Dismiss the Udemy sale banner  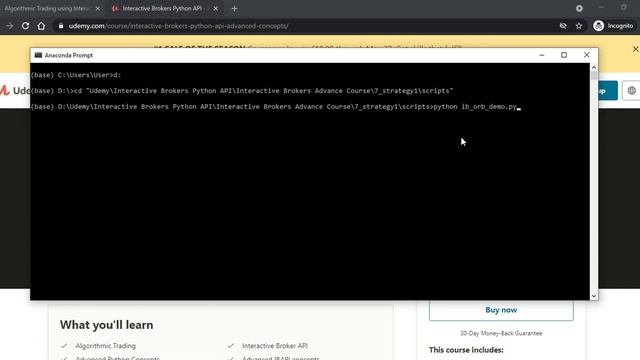(635, 49)
